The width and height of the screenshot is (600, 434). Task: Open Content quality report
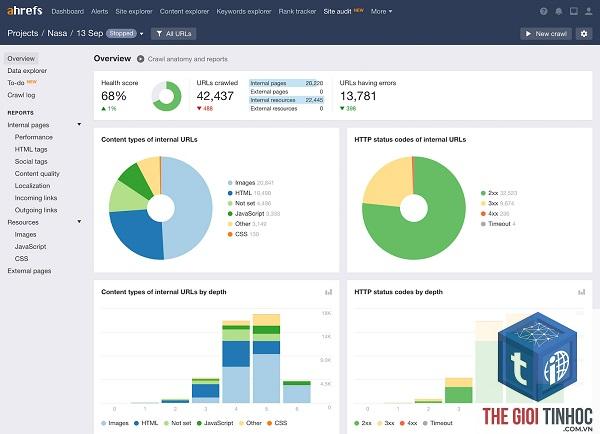click(37, 174)
